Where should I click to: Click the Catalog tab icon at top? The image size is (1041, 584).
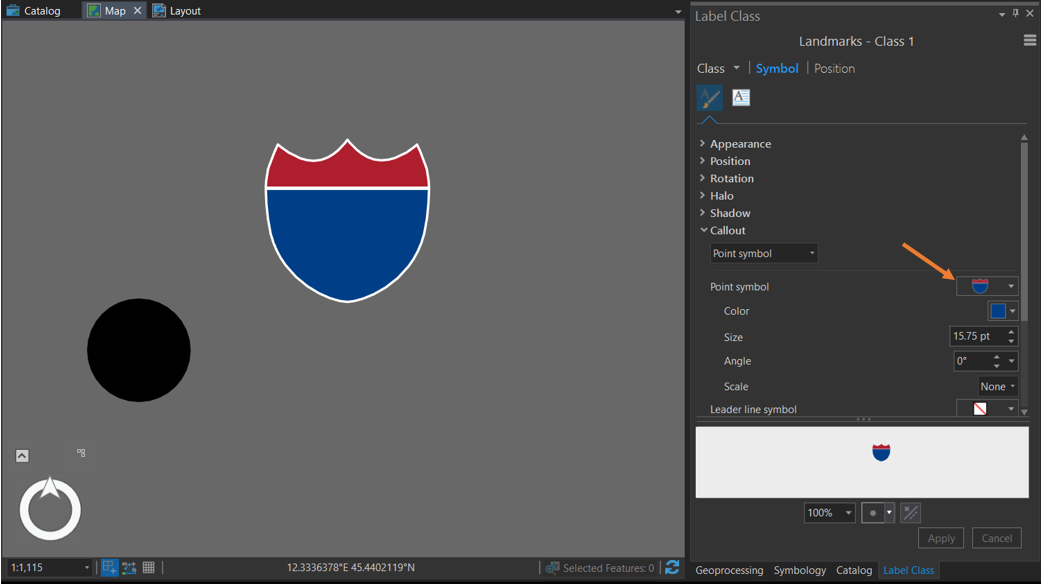(13, 11)
